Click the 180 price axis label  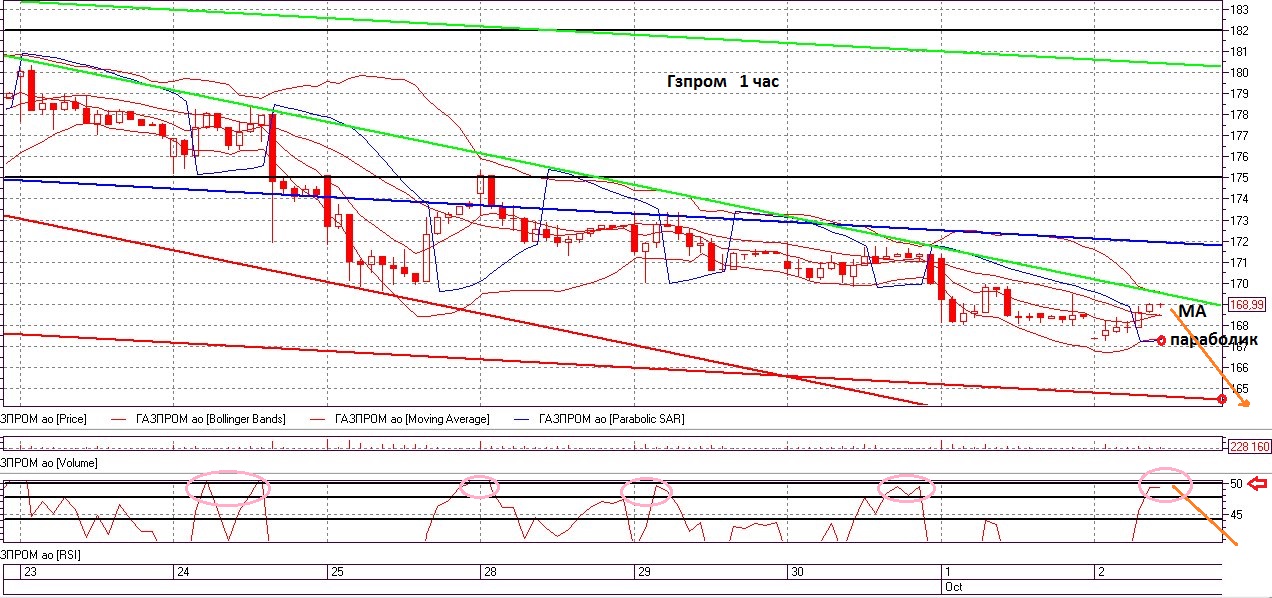pyautogui.click(x=1239, y=72)
